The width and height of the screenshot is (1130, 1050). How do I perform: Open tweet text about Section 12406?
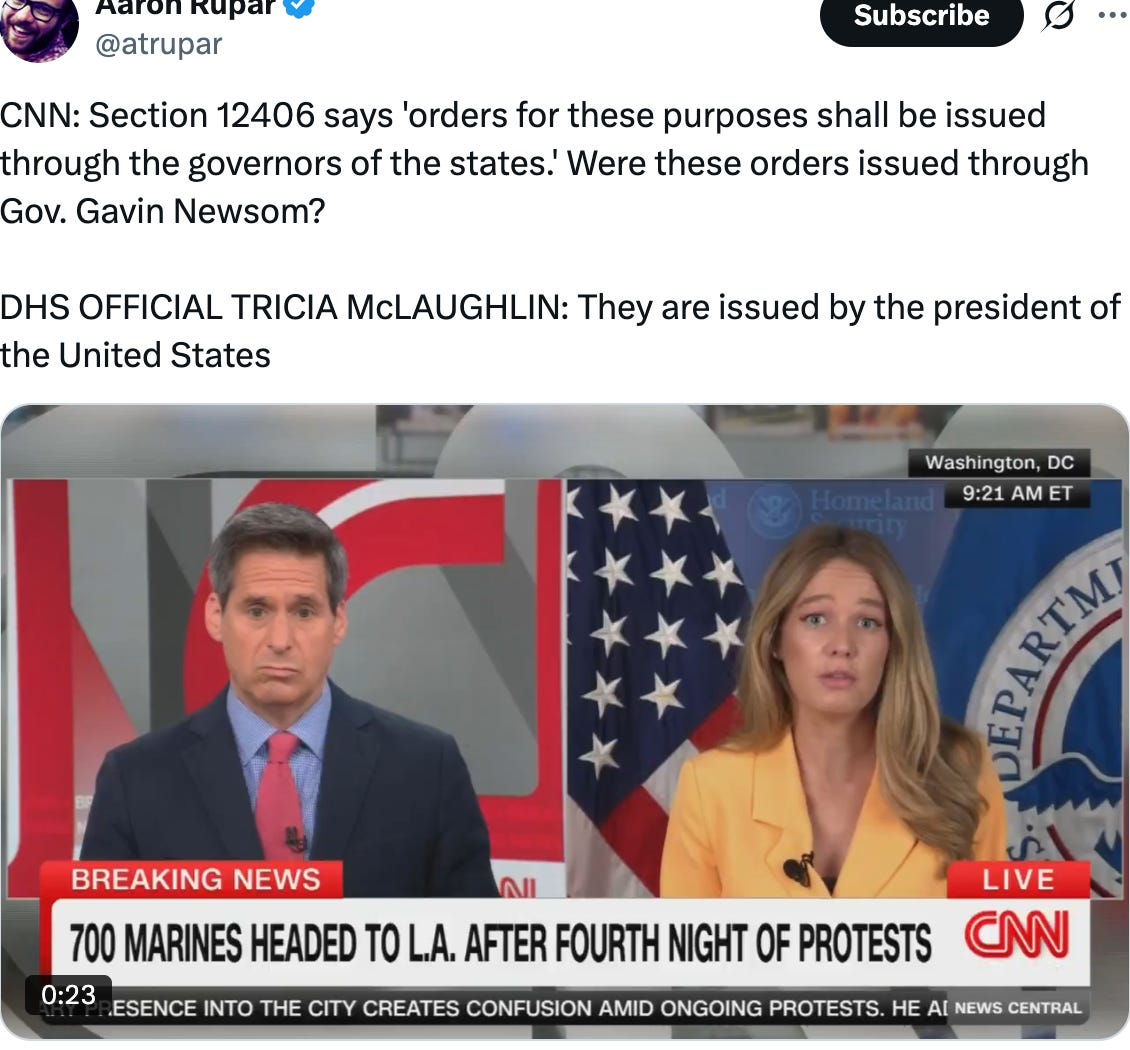click(544, 163)
